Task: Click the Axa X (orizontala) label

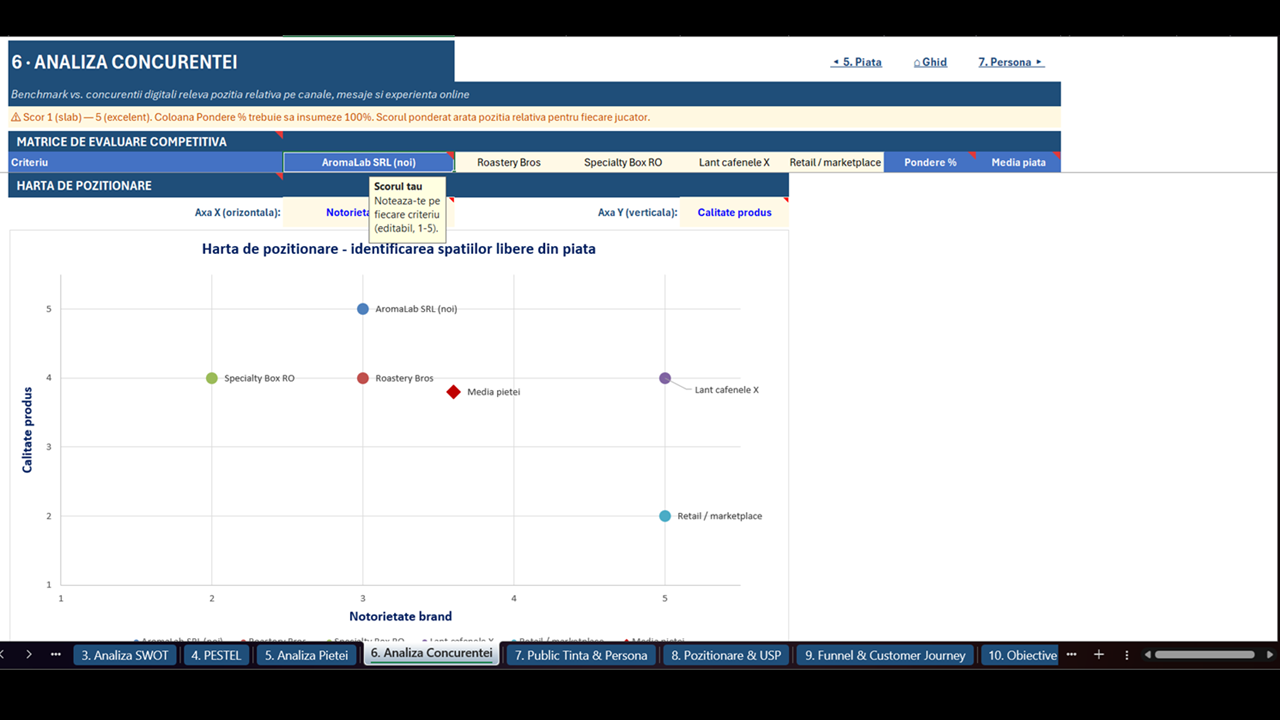Action: pos(237,212)
